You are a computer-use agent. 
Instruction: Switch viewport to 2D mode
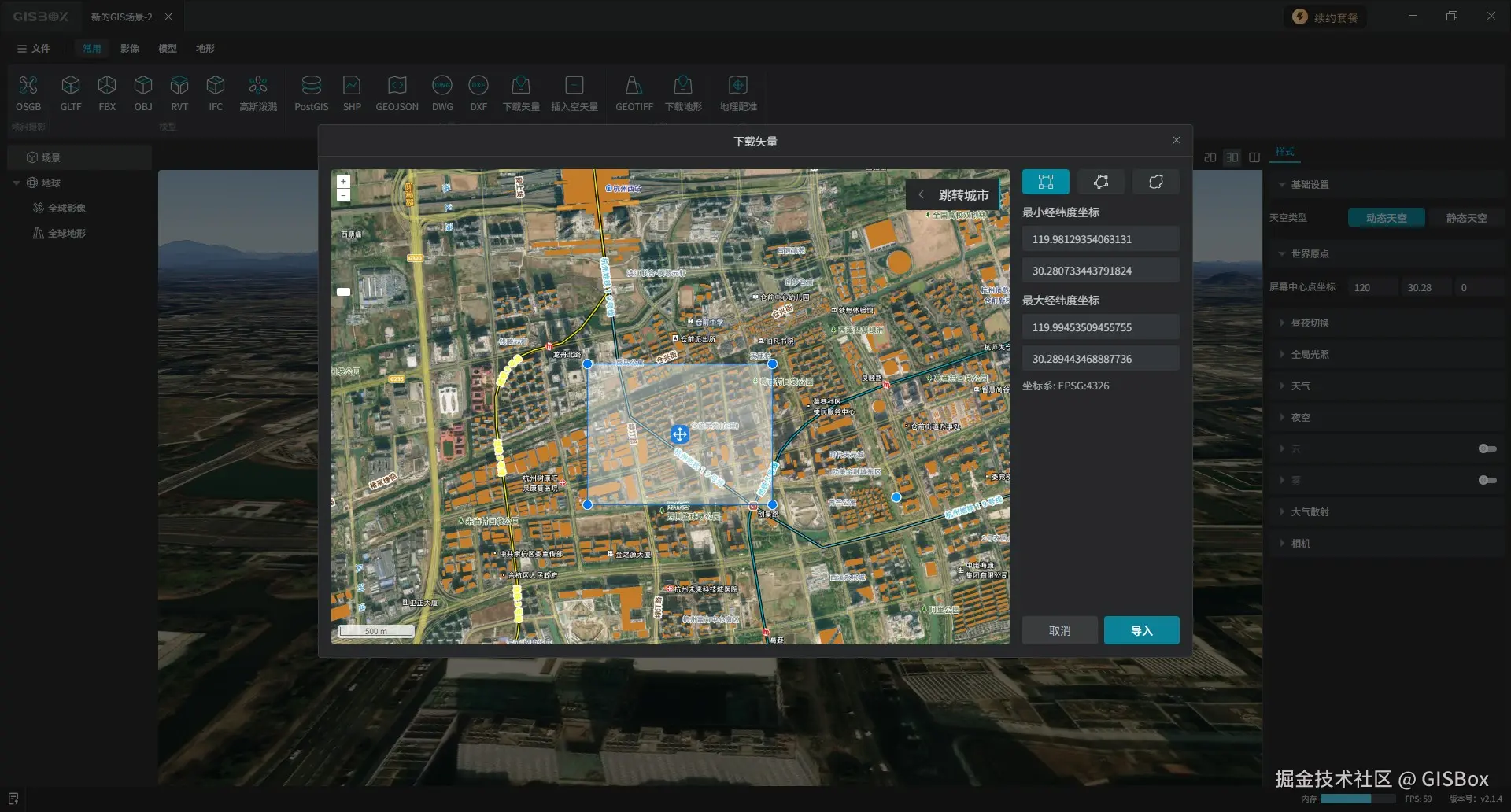point(1210,157)
